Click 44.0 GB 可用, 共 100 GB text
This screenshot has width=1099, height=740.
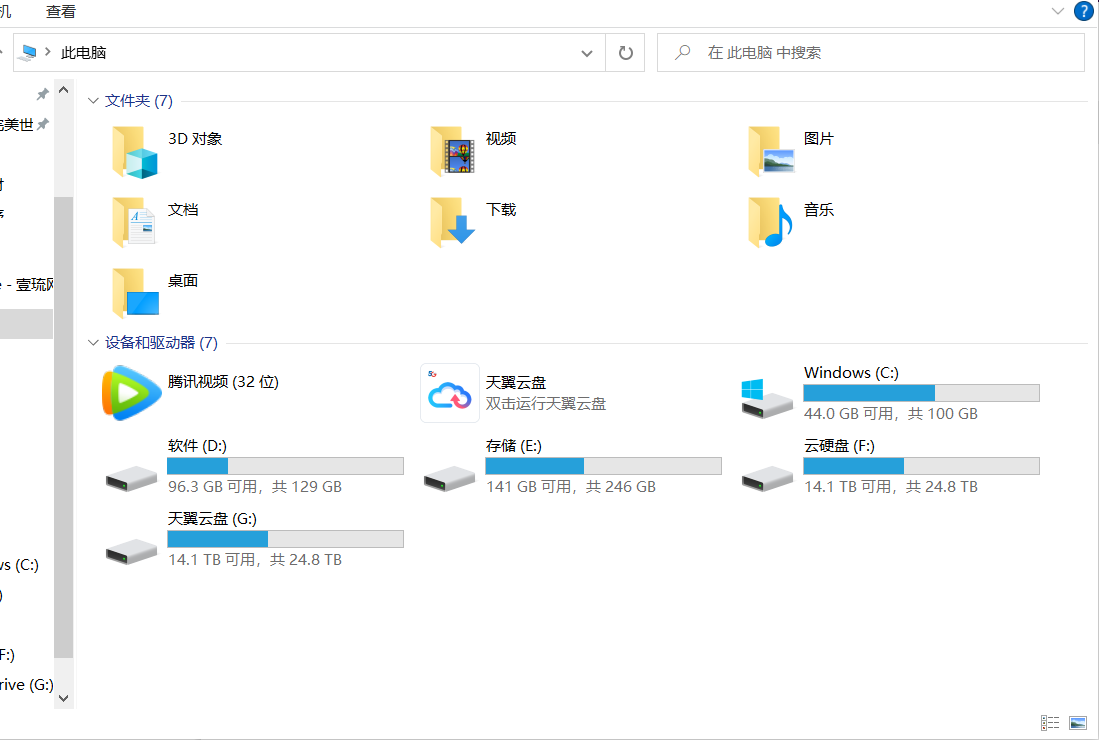coord(891,414)
